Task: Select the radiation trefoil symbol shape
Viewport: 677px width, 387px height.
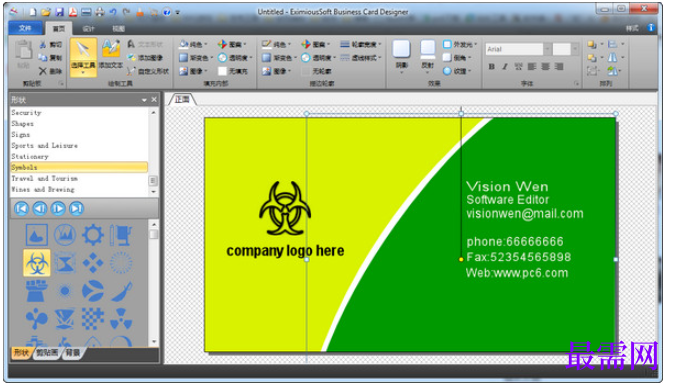Action: pos(121,319)
